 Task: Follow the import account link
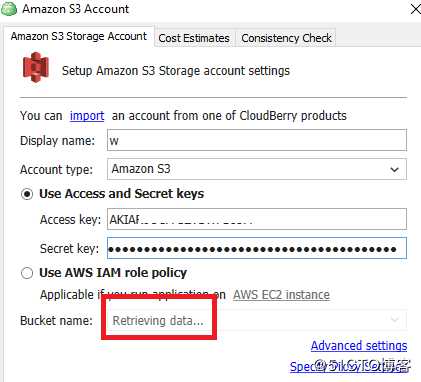point(87,116)
